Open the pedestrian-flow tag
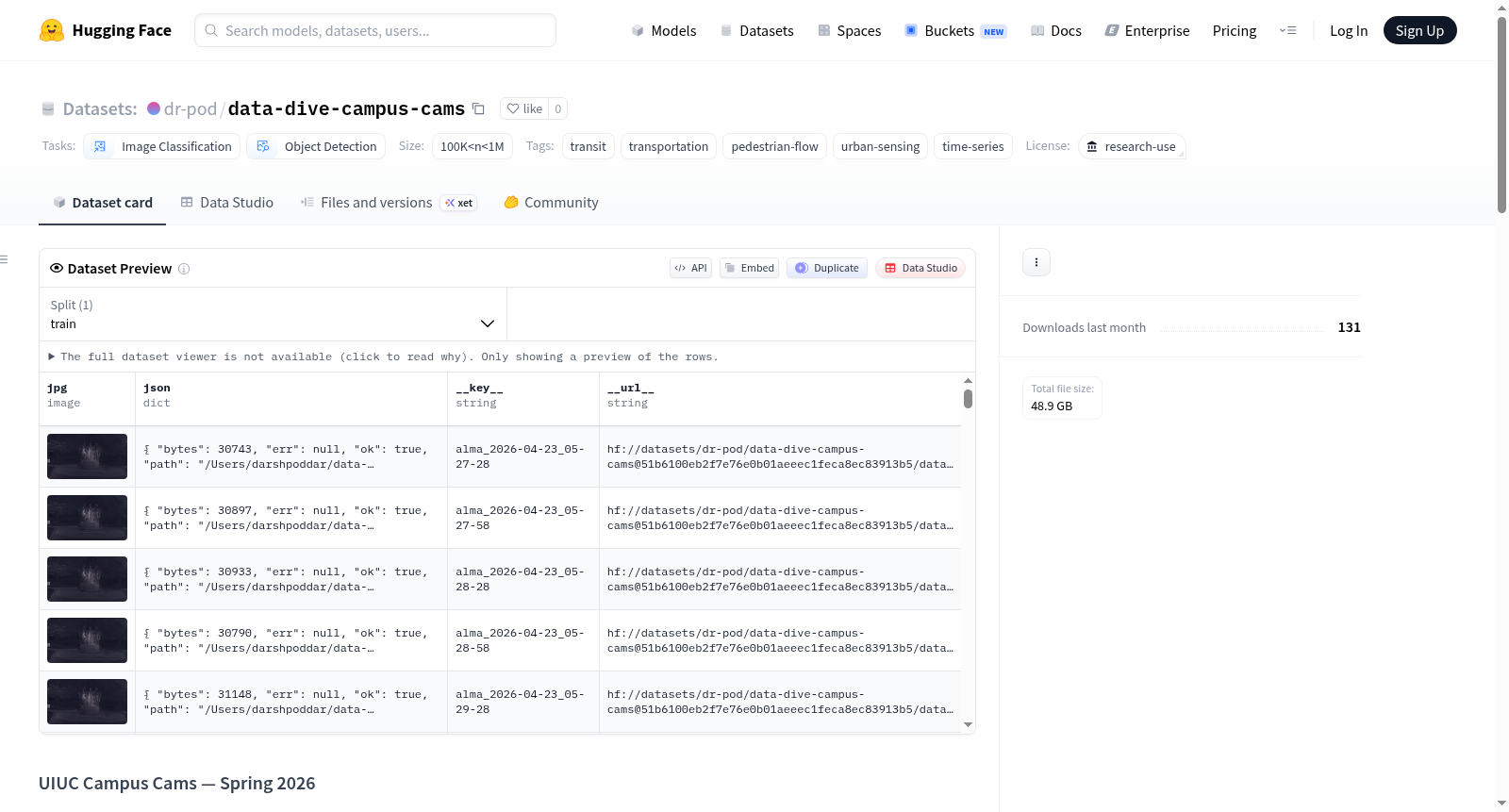This screenshot has height=812, width=1509. click(774, 146)
